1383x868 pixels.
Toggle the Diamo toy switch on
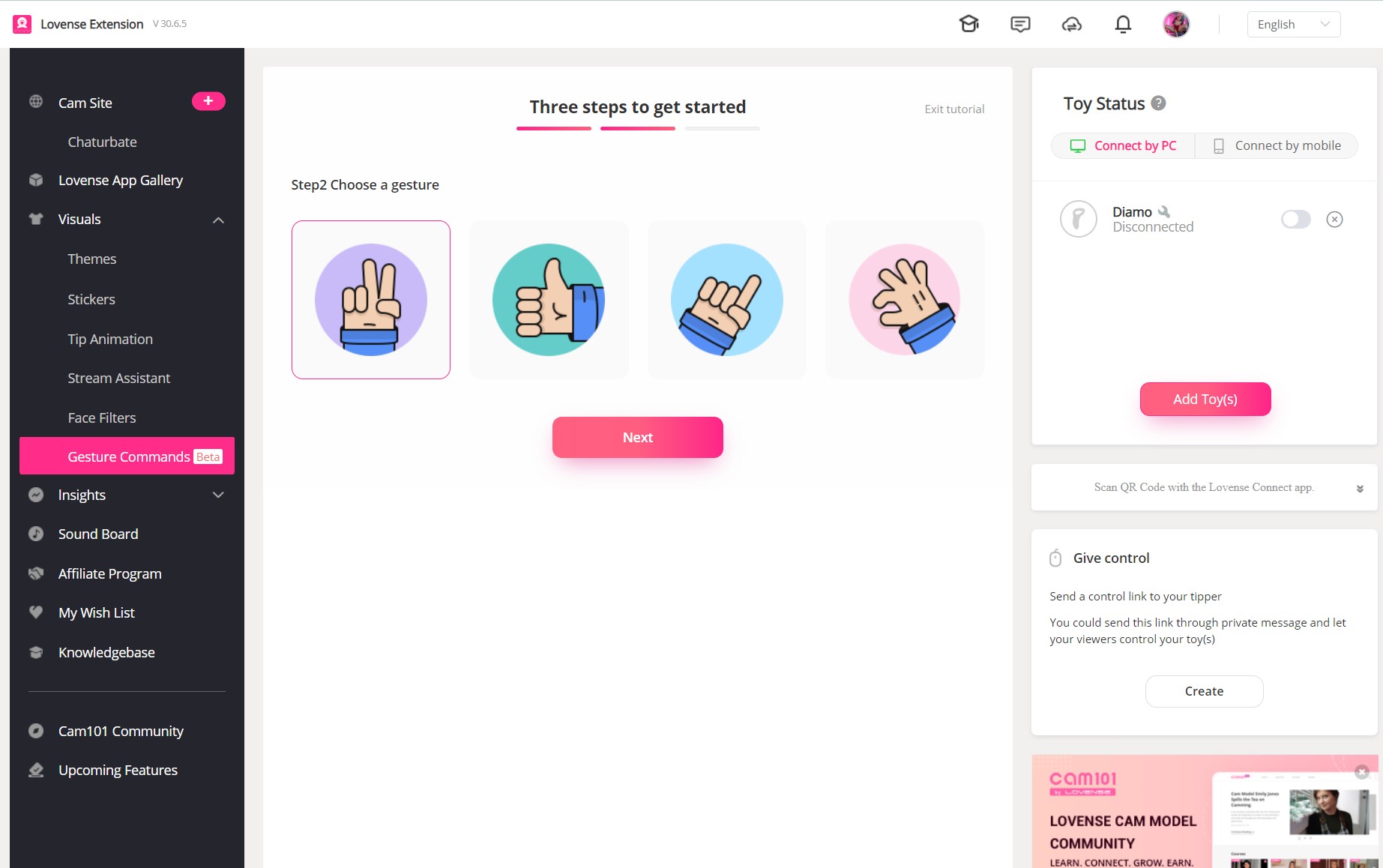point(1295,219)
